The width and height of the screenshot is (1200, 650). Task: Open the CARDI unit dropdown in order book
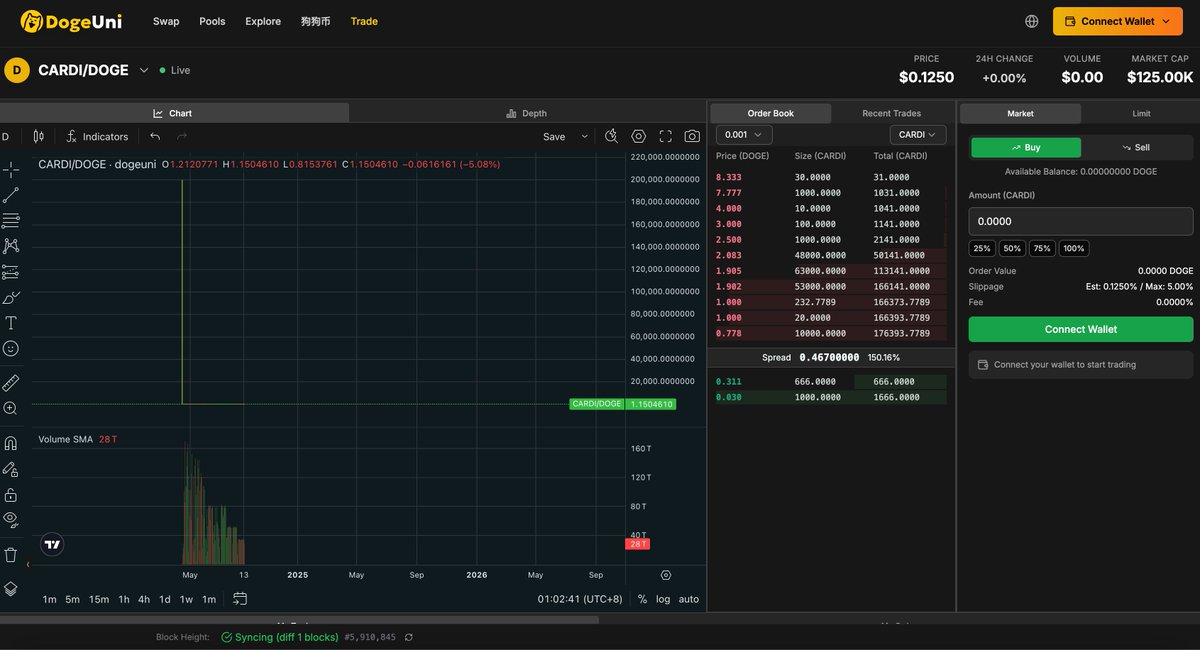point(918,134)
